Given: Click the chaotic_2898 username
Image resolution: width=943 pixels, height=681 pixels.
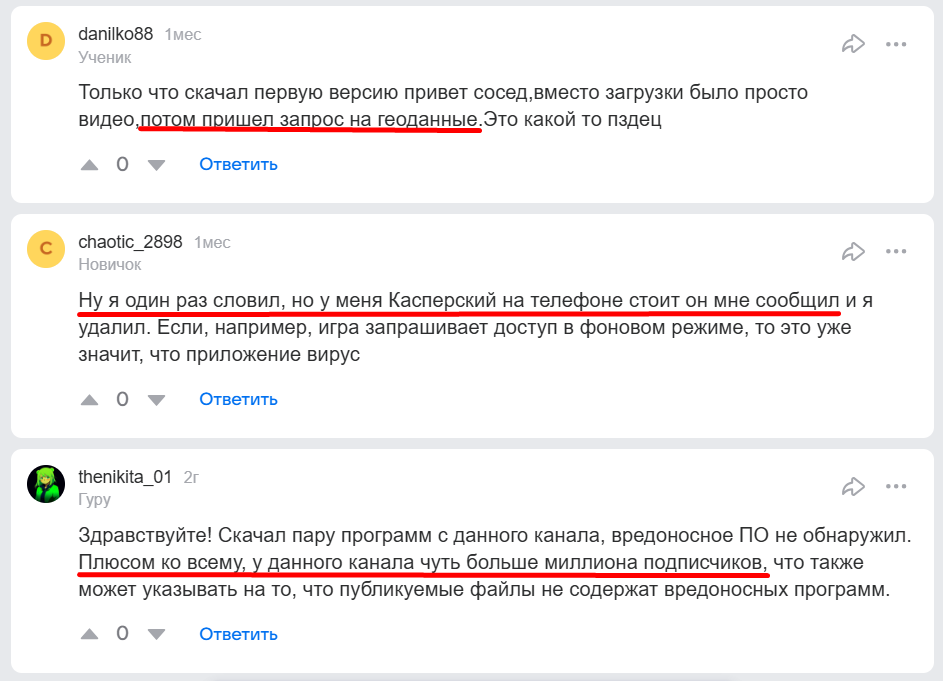Looking at the screenshot, I should [130, 242].
